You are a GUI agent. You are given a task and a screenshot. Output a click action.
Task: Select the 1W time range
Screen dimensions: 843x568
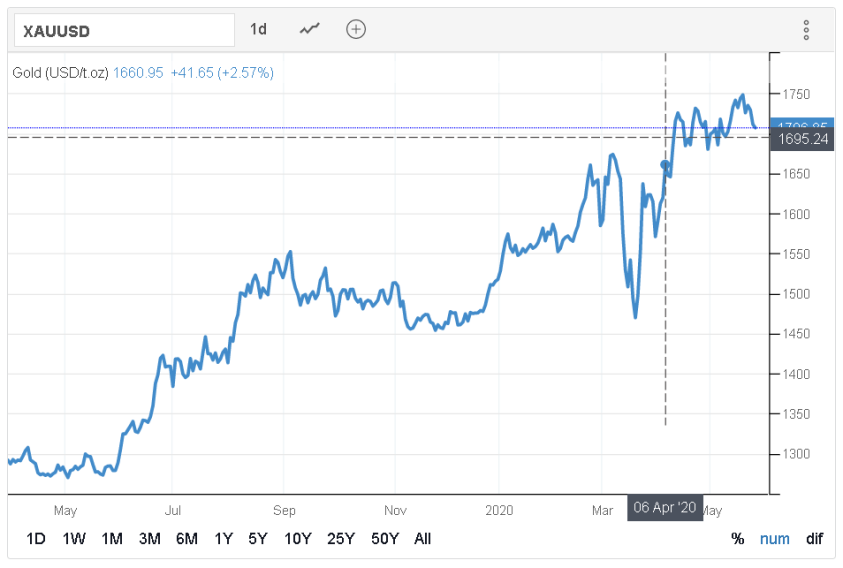tap(74, 539)
